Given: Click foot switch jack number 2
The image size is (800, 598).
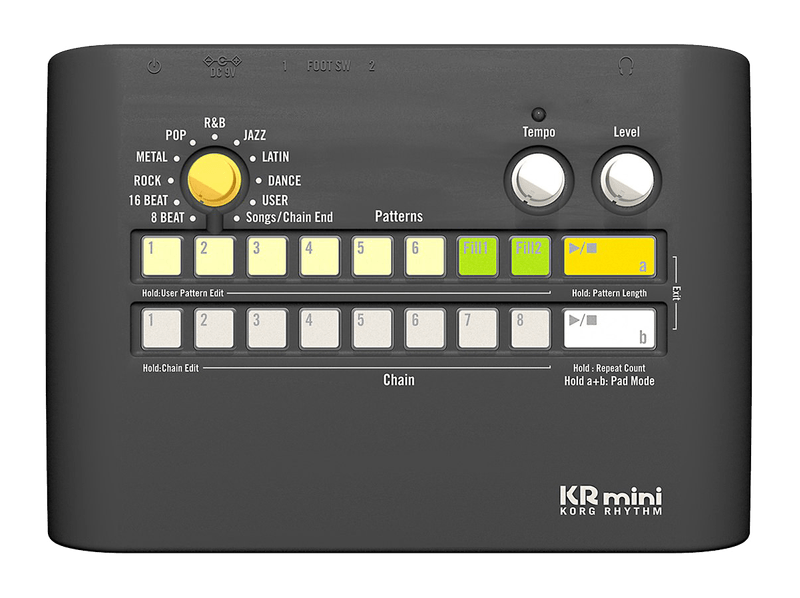Looking at the screenshot, I should point(372,66).
